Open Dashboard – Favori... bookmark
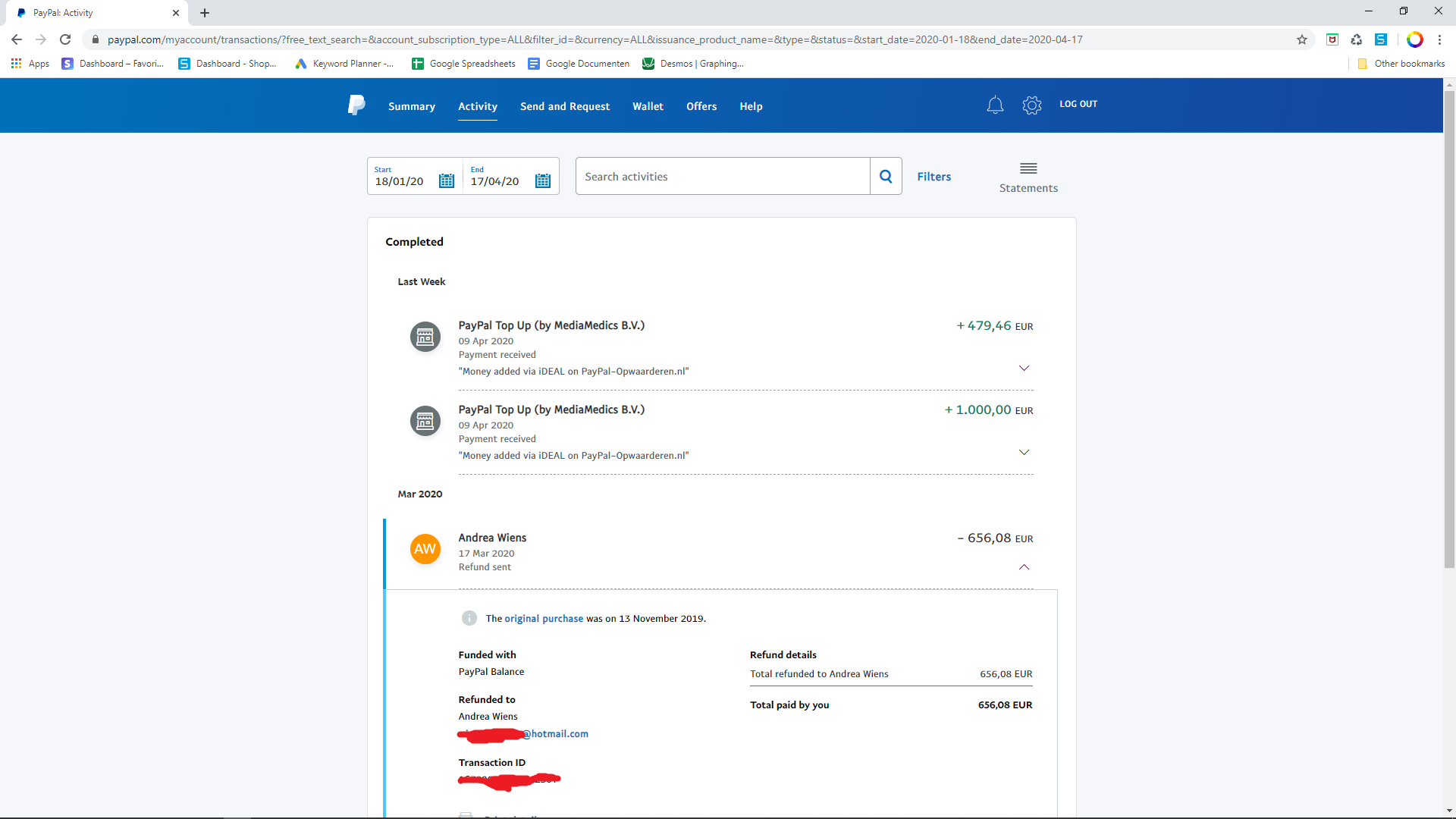 pyautogui.click(x=113, y=64)
